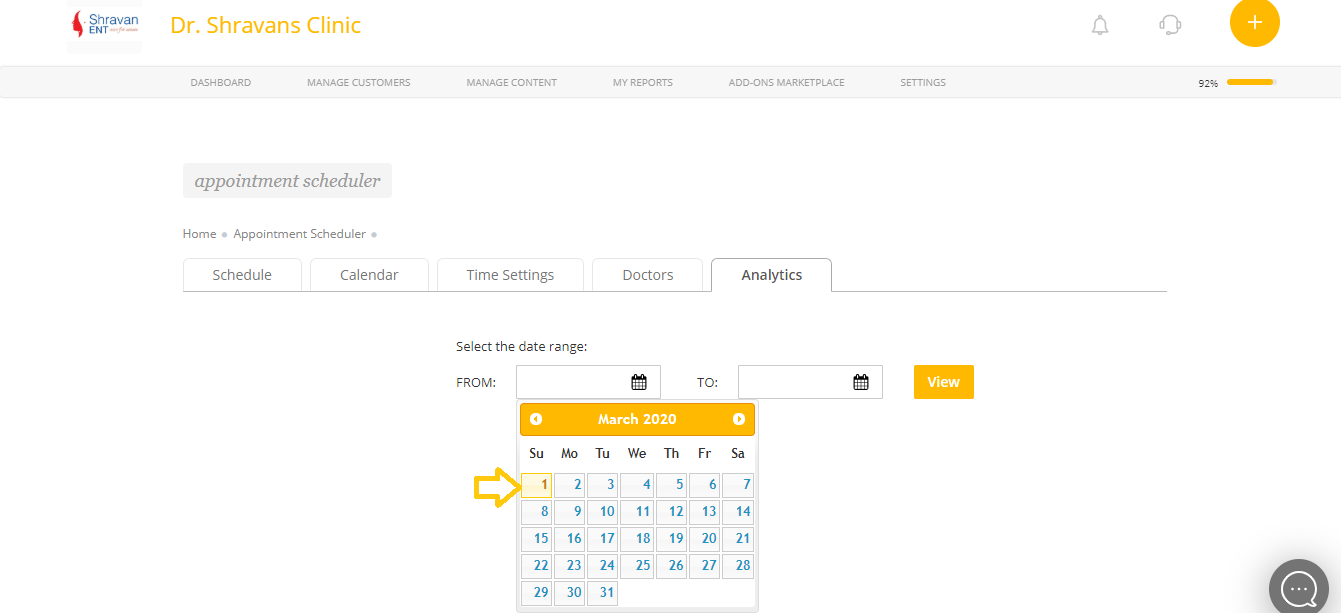Click the Home breadcrumb link
Image resolution: width=1341 pixels, height=613 pixels.
pyautogui.click(x=199, y=234)
